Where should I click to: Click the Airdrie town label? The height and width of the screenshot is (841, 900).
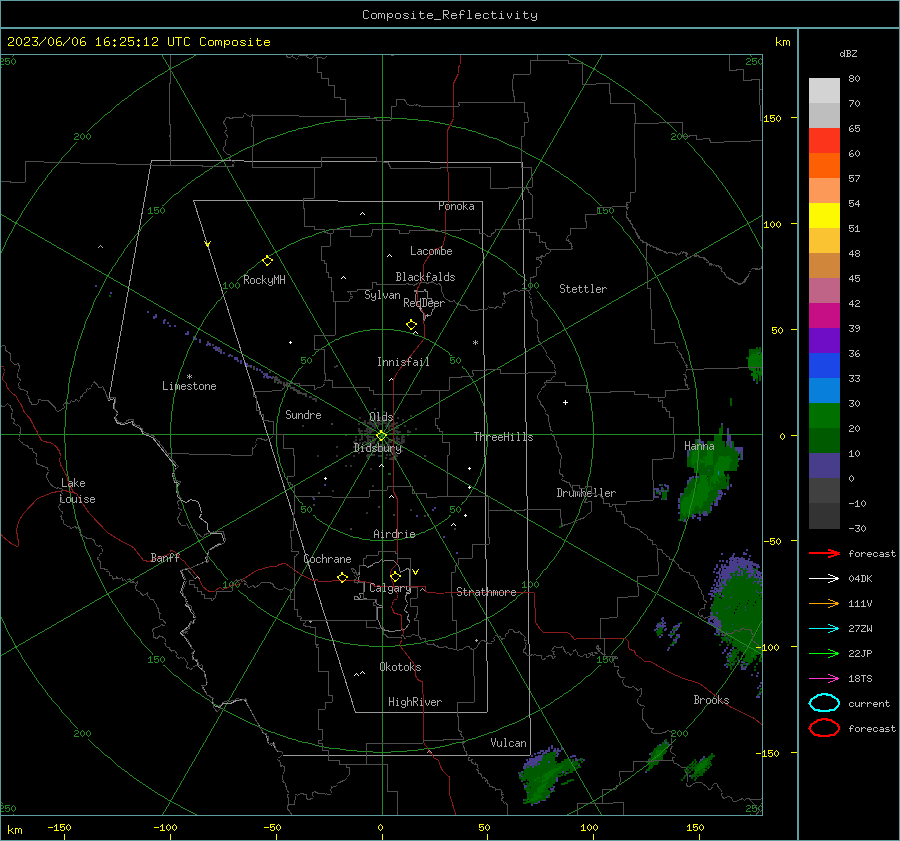click(394, 534)
